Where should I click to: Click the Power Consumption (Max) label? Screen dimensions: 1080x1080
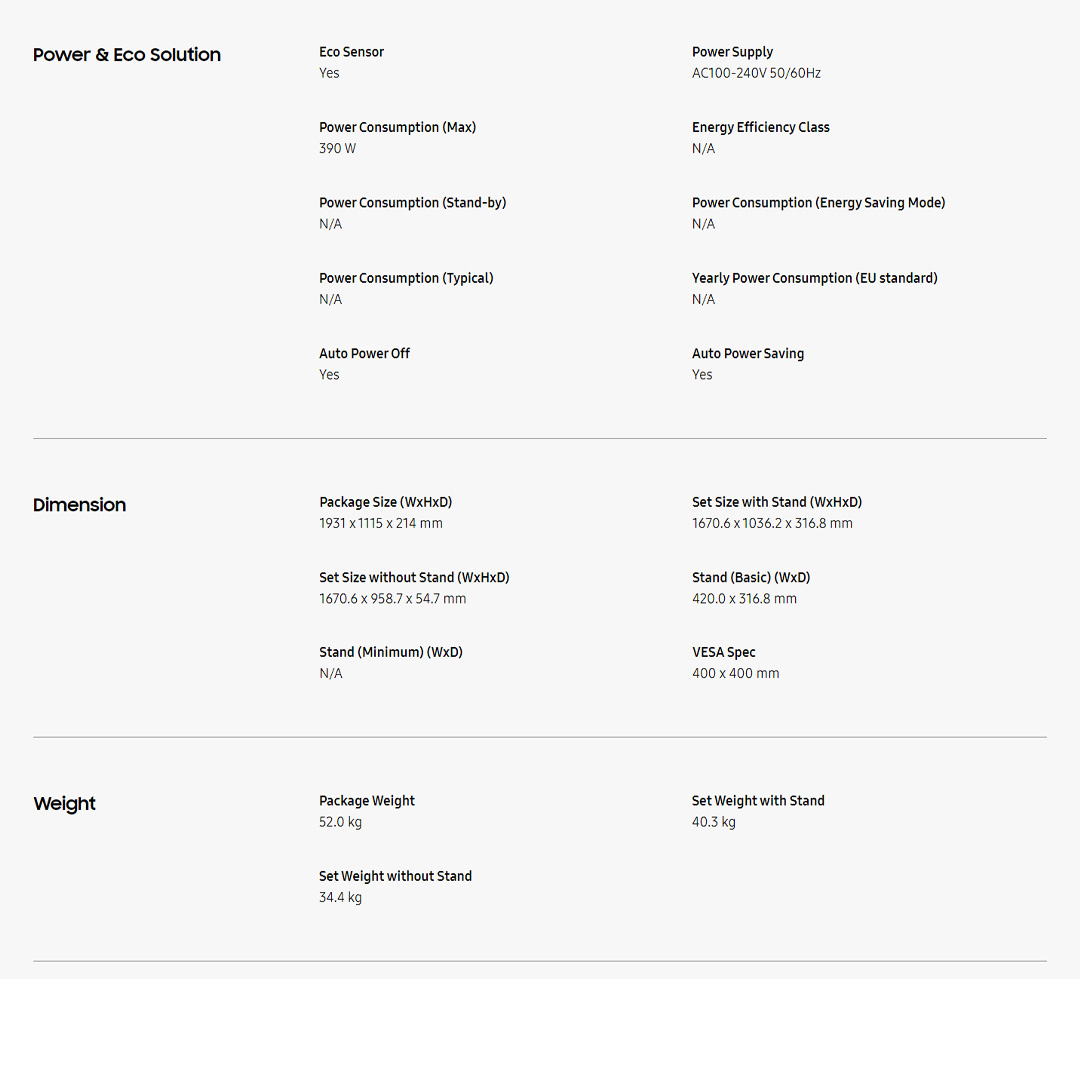coord(397,127)
